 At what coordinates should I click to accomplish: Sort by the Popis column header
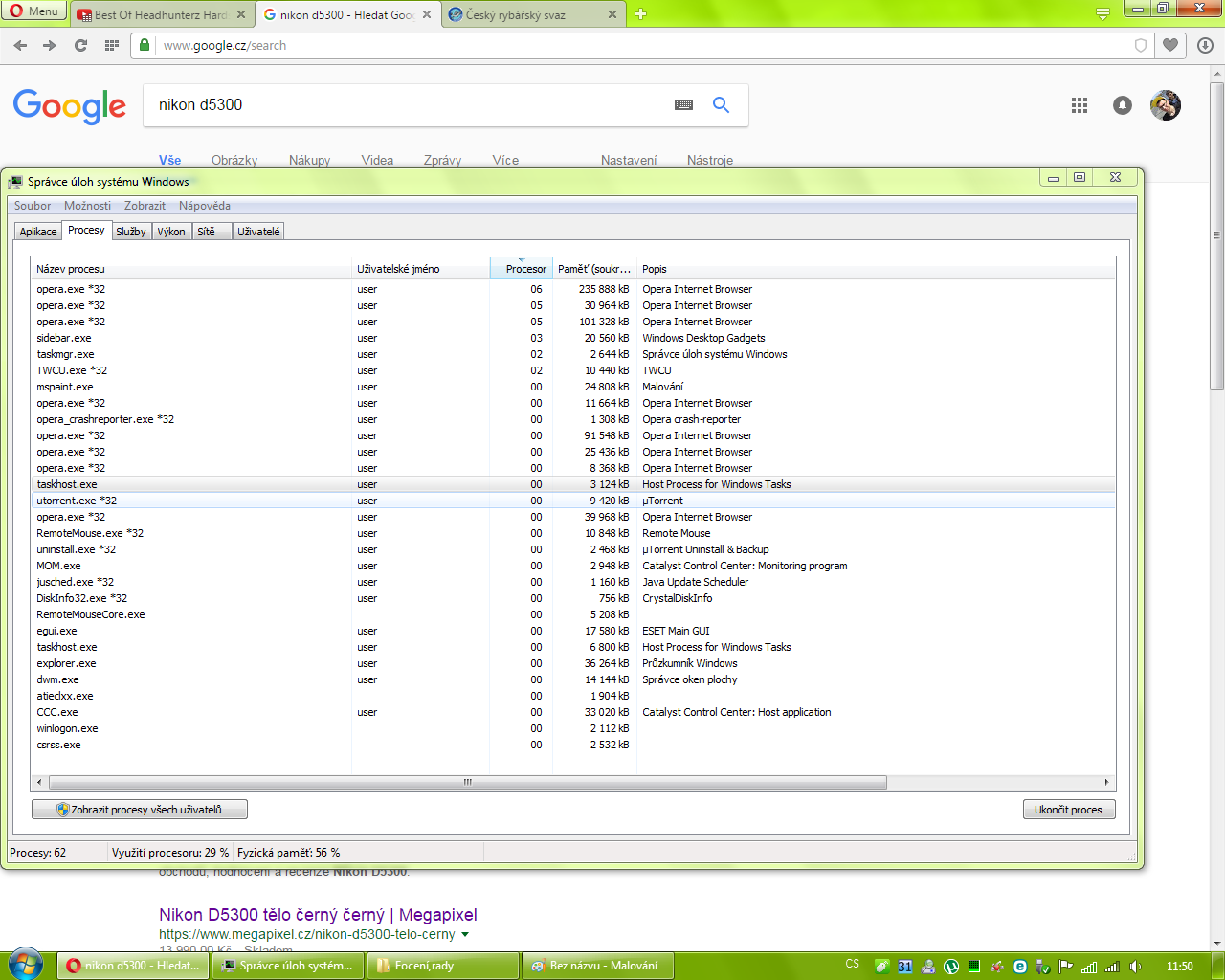pos(876,269)
